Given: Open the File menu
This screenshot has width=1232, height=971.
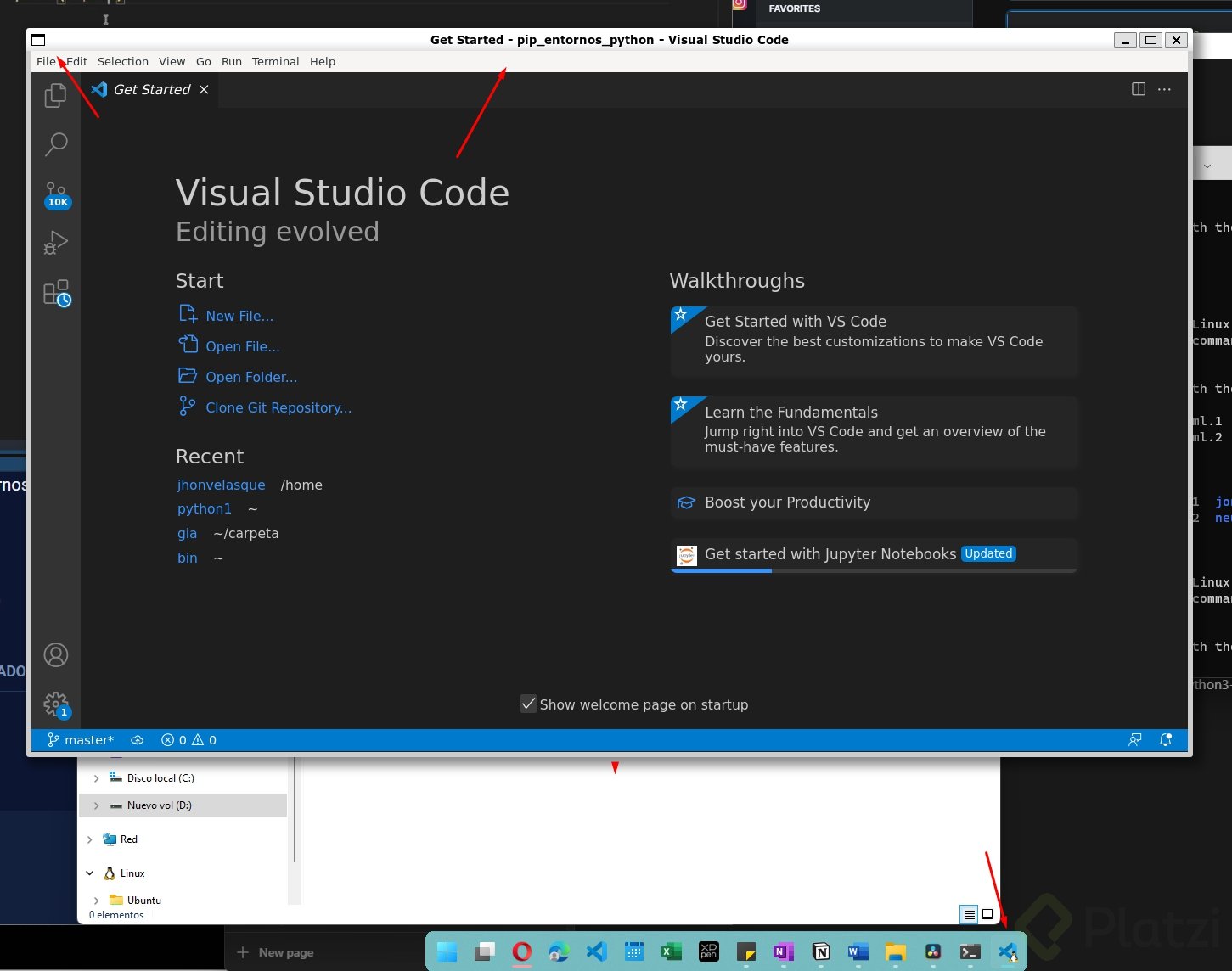Looking at the screenshot, I should [x=46, y=61].
